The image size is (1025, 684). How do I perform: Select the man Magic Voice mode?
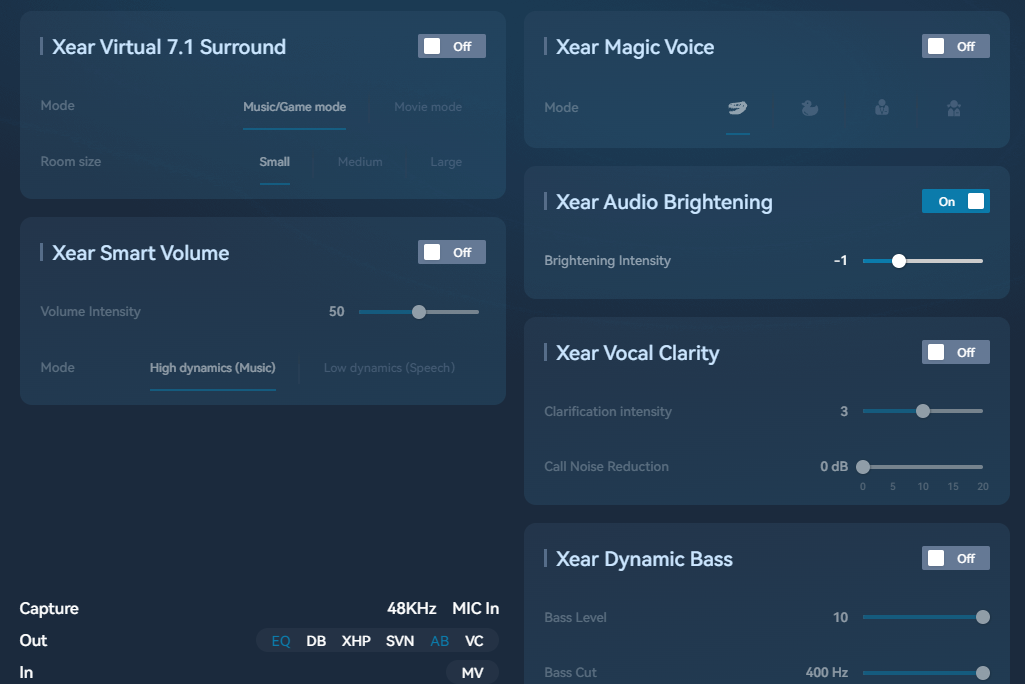[882, 108]
